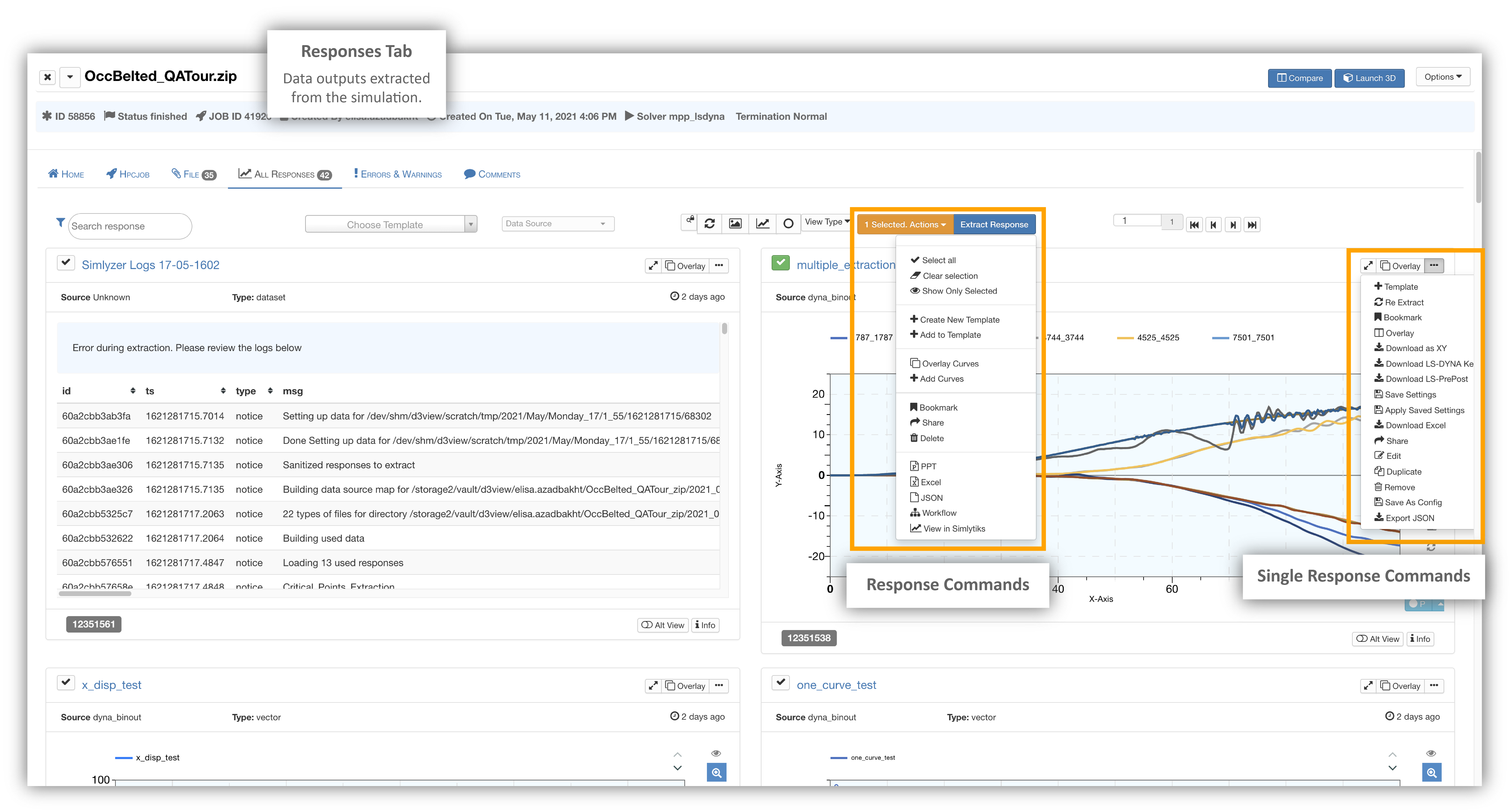Open the Errors & Warnings tab

398,174
